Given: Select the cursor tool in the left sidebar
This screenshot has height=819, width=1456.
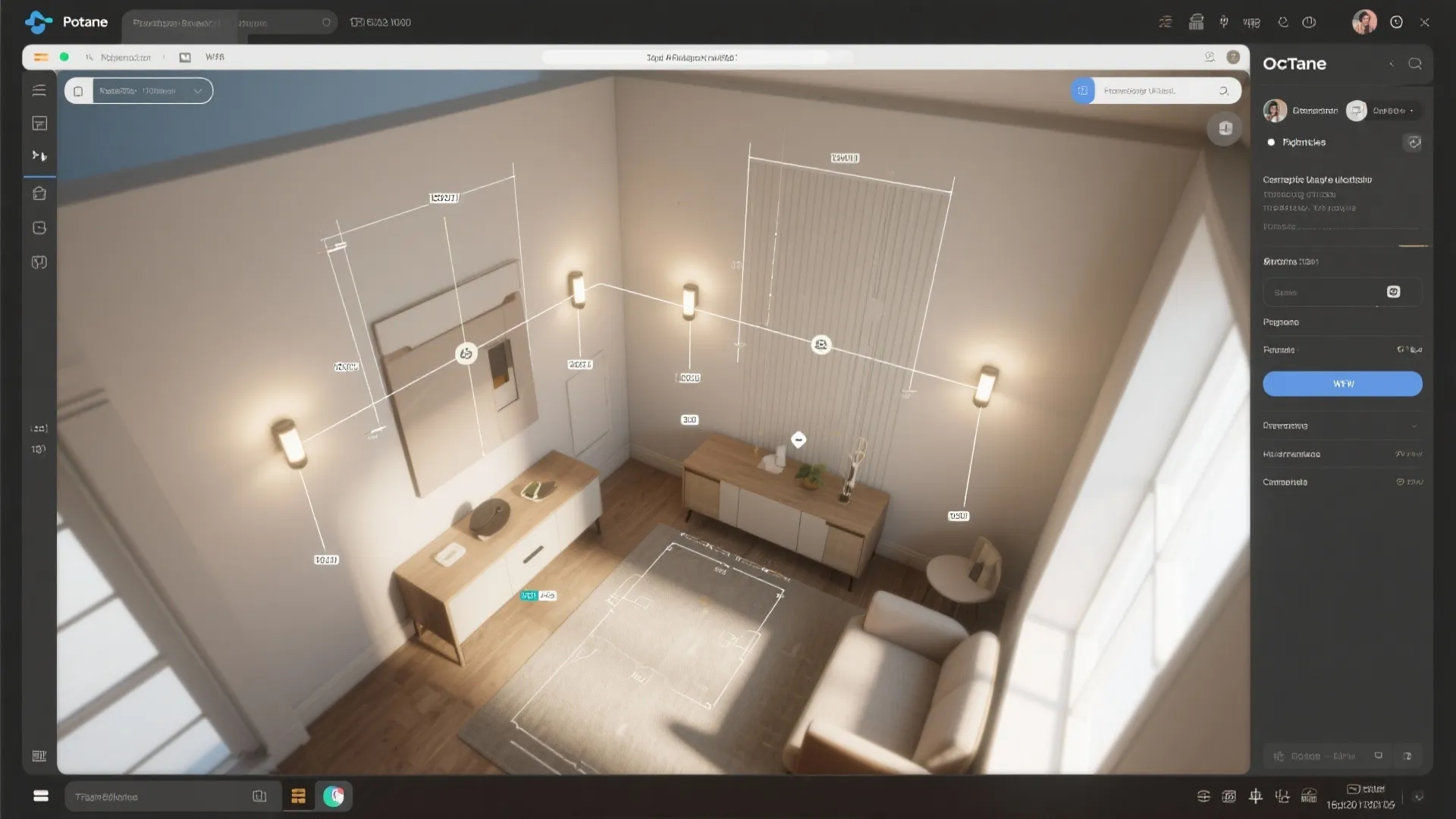Looking at the screenshot, I should (39, 155).
